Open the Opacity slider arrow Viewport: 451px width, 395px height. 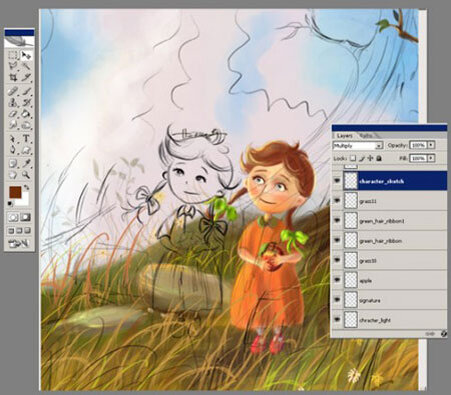431,145
